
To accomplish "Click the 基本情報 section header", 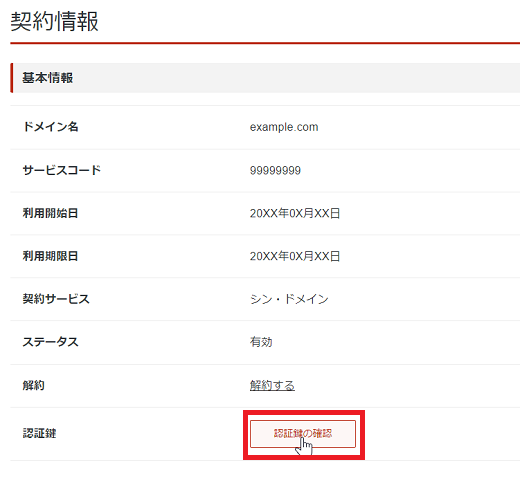I will (x=47, y=78).
